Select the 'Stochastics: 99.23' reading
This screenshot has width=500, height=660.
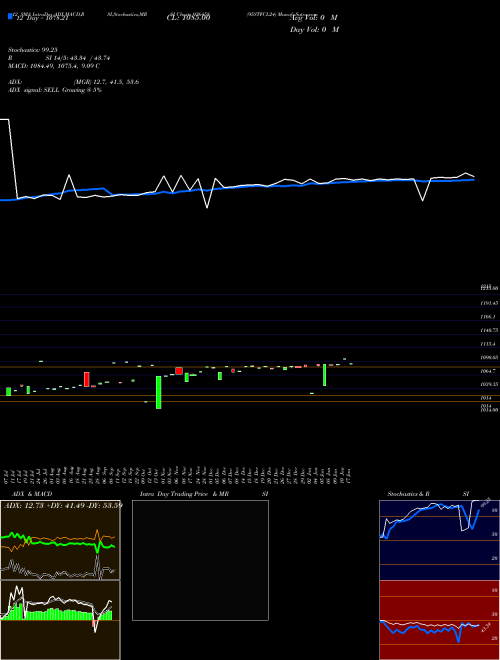click(33, 50)
